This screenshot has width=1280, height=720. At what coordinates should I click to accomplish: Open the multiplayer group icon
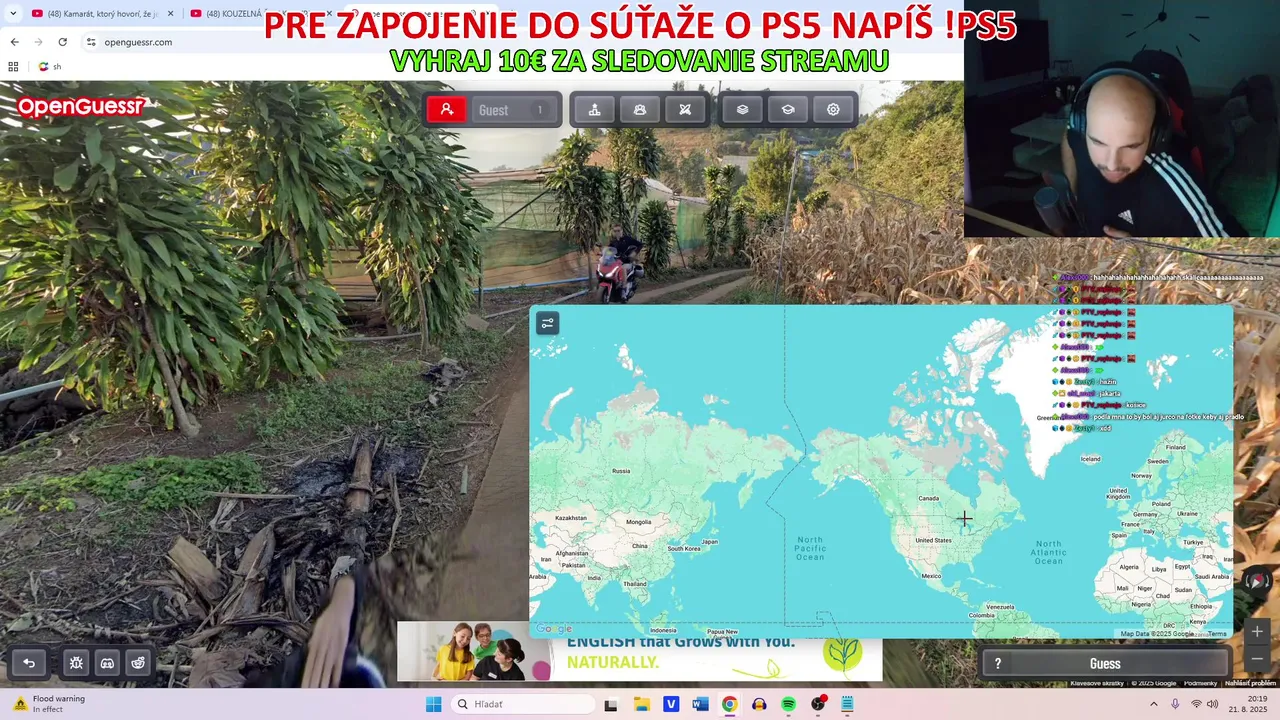[640, 110]
